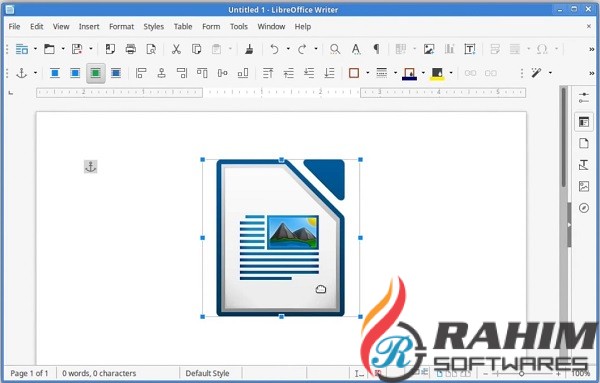Expand the Borders dropdown arrow
Image resolution: width=600 pixels, height=383 pixels.
point(367,73)
